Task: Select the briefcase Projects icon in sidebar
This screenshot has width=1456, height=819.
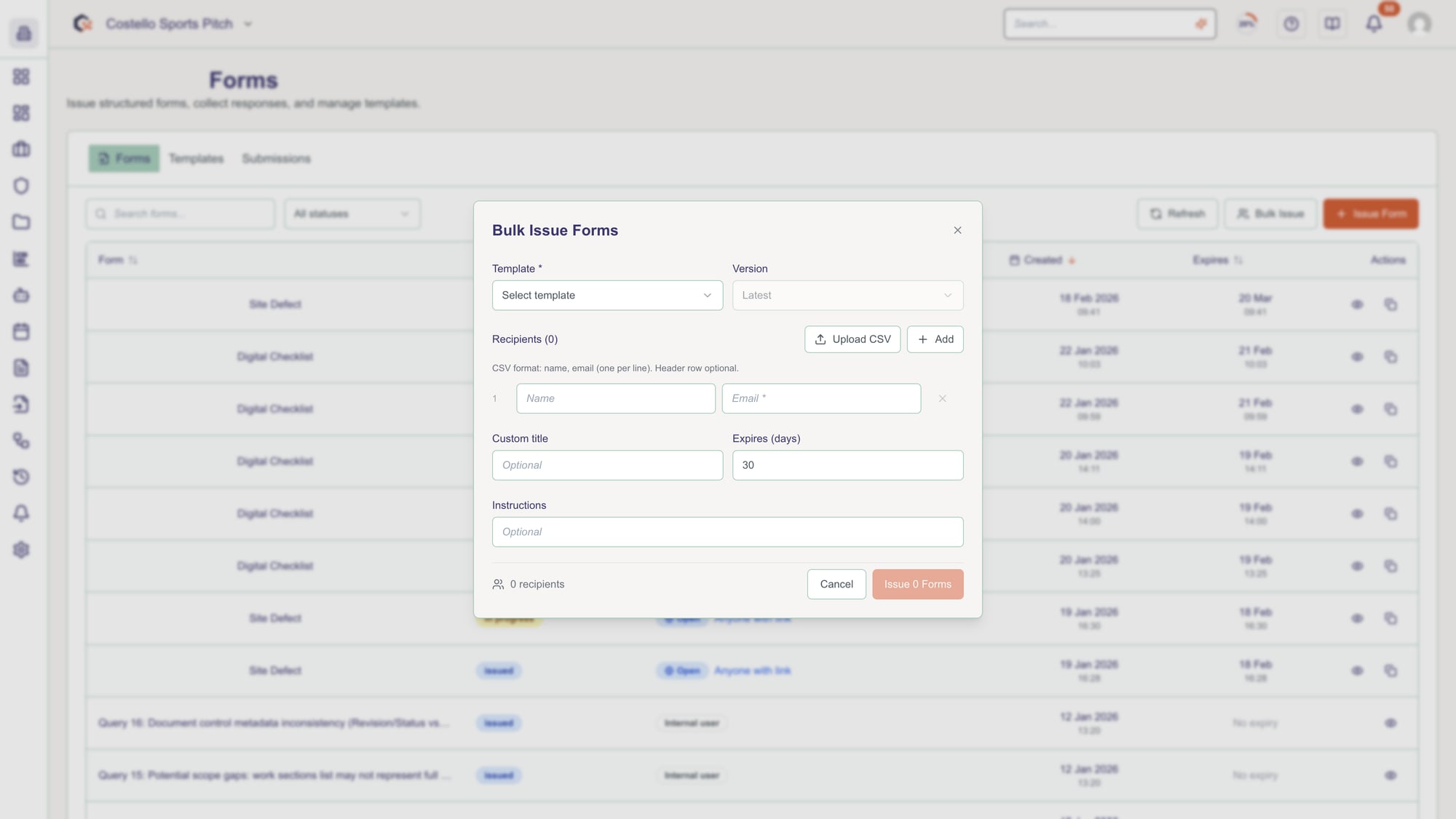Action: (x=22, y=149)
